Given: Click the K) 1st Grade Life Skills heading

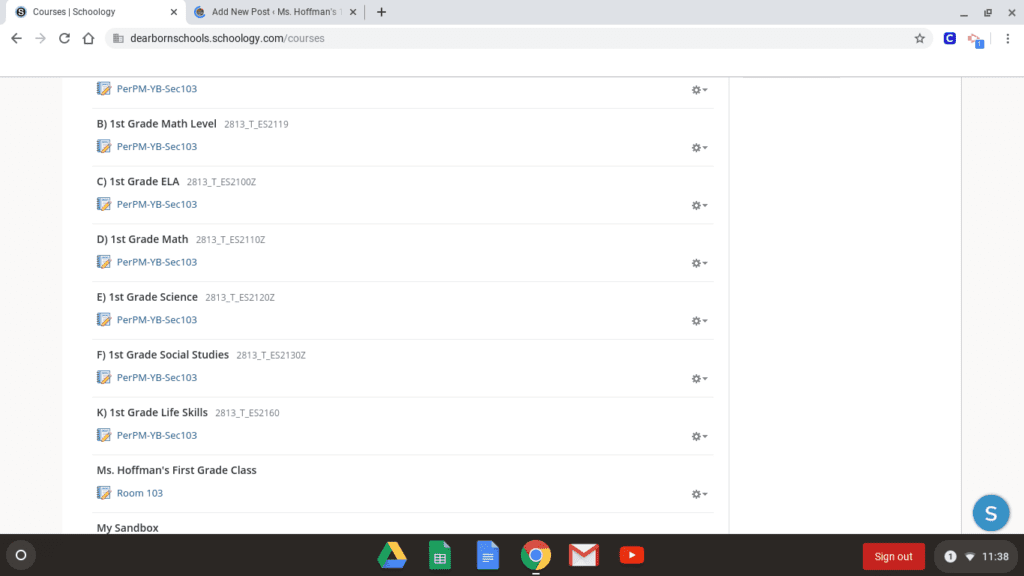Looking at the screenshot, I should tap(152, 413).
